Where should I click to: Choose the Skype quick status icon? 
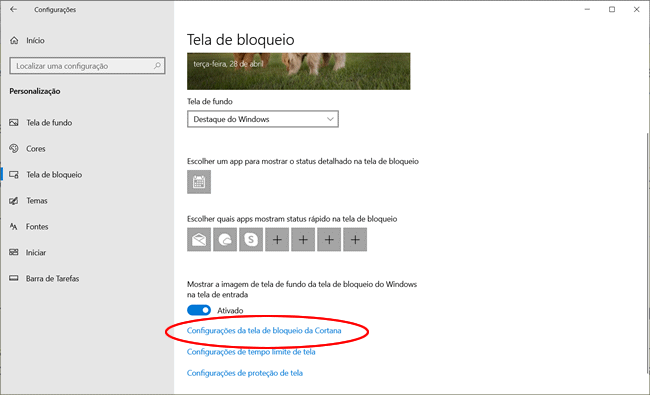[x=251, y=240]
